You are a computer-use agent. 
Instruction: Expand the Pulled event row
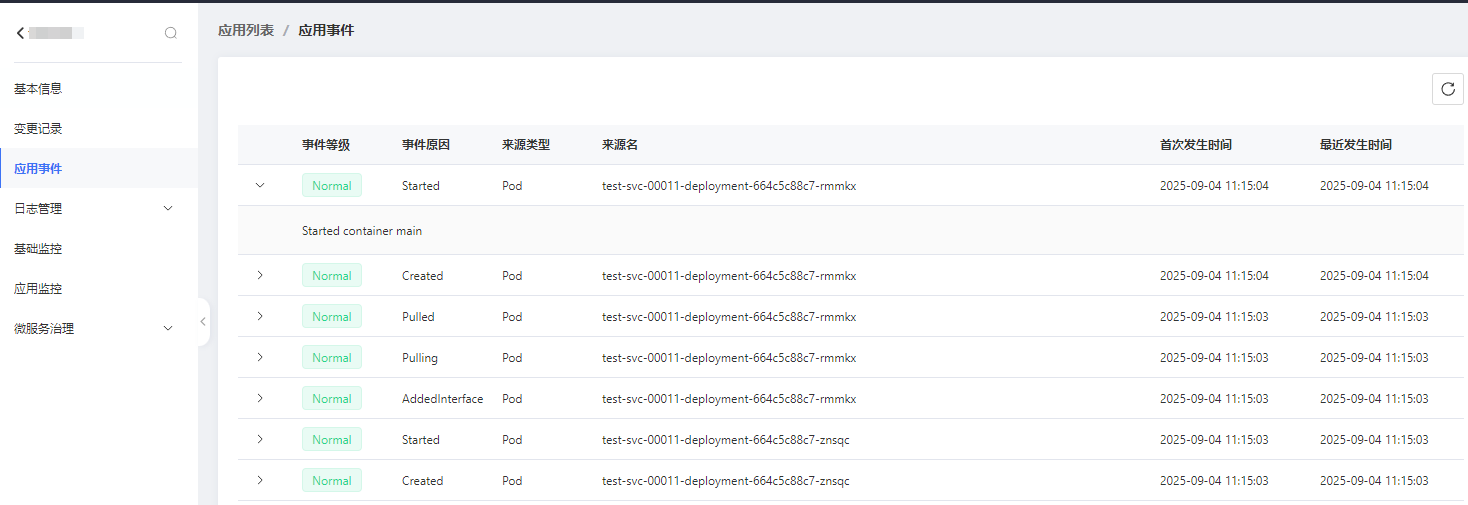[260, 316]
